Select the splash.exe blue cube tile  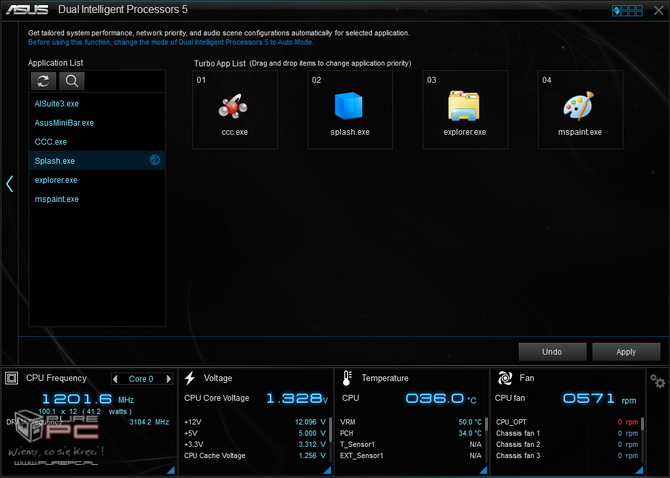pyautogui.click(x=350, y=110)
